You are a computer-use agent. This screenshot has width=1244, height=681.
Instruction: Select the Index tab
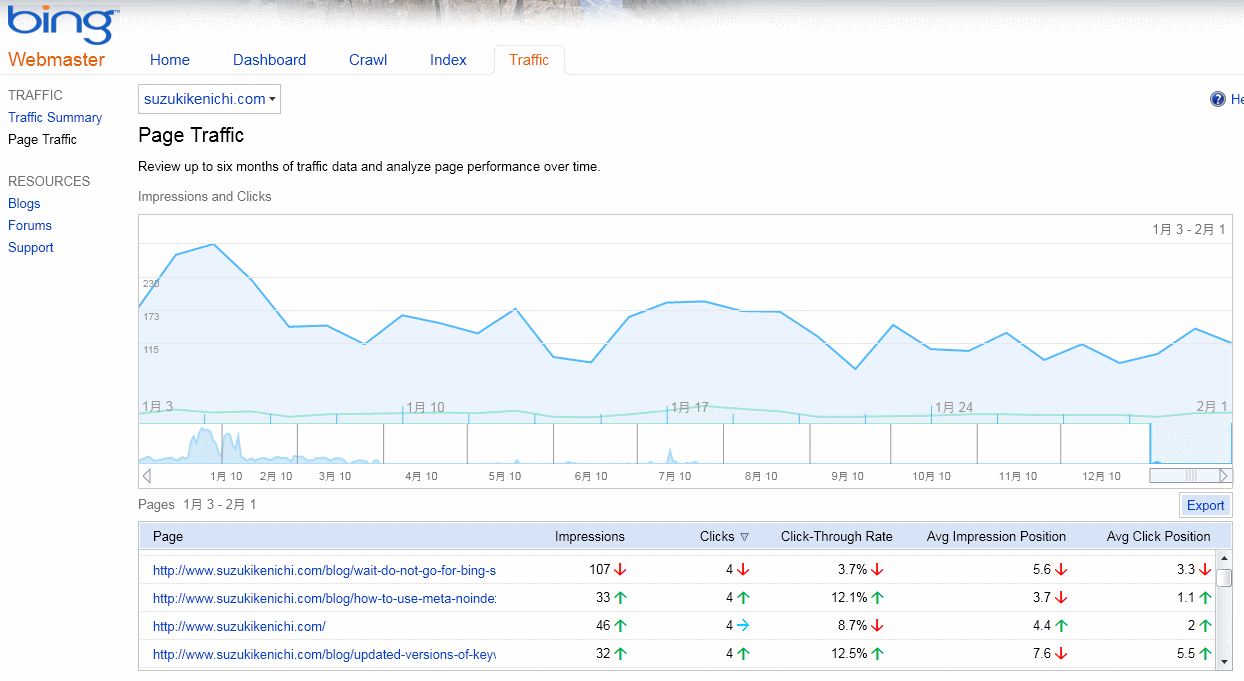click(448, 60)
